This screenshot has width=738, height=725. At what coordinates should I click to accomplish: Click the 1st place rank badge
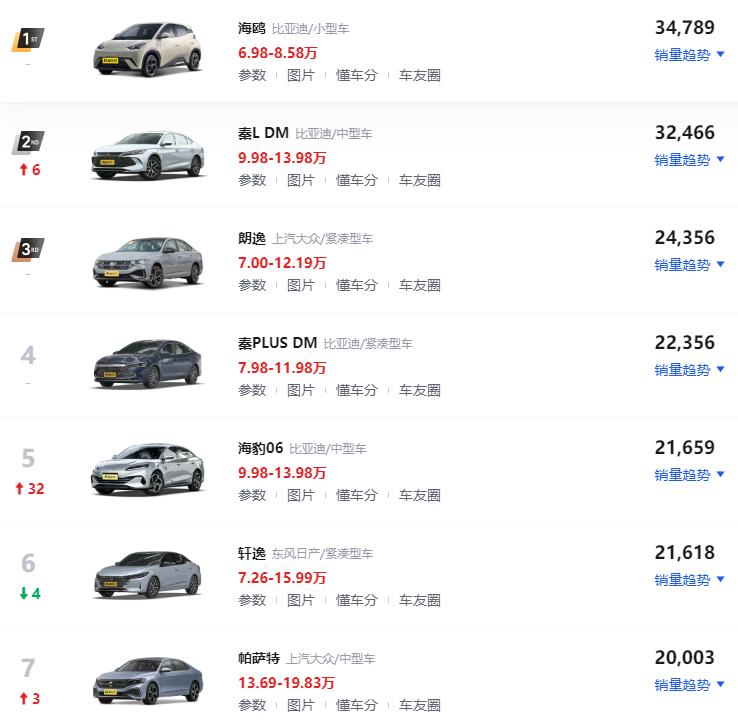click(28, 40)
